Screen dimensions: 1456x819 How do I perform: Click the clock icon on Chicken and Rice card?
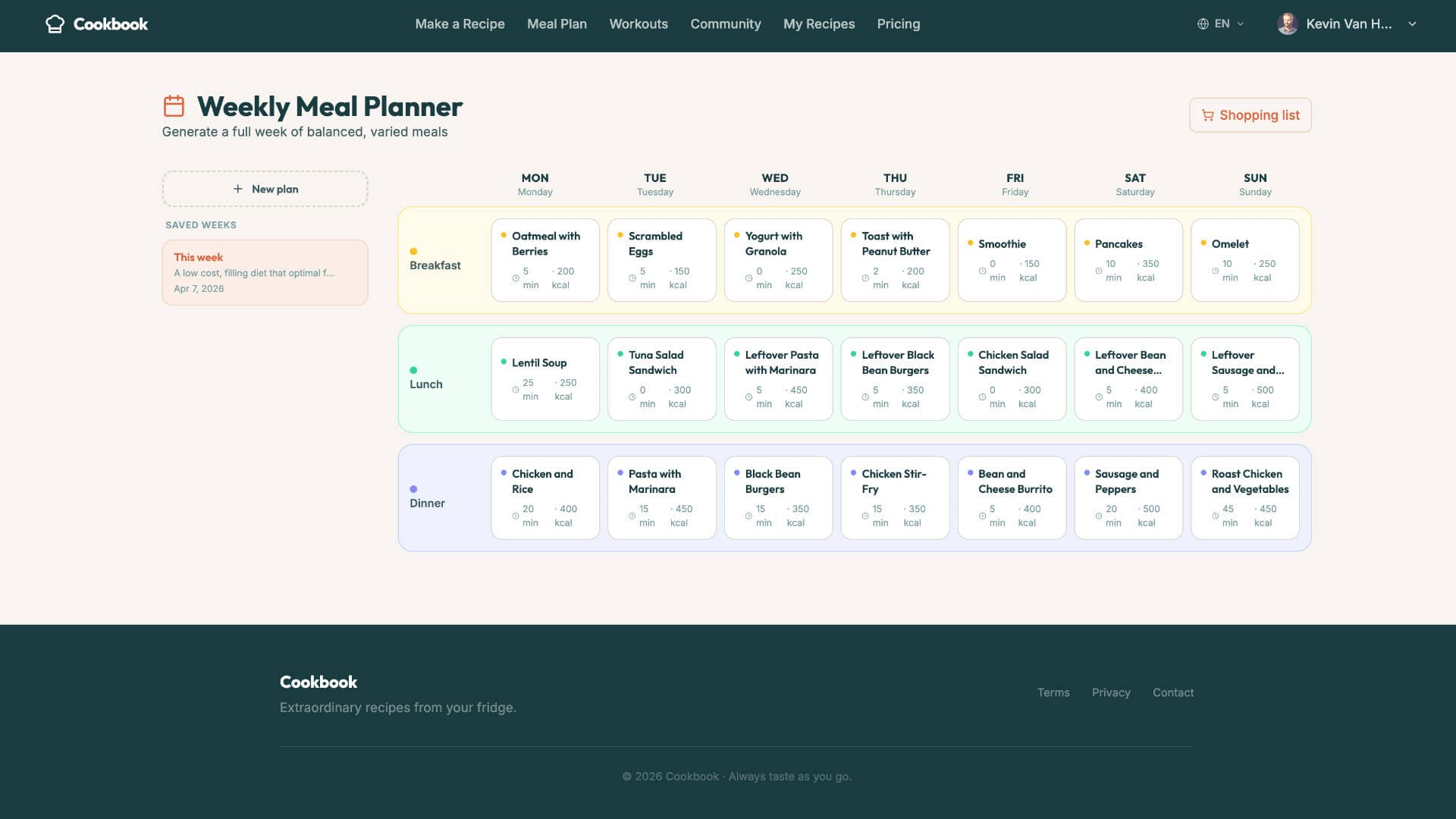point(516,516)
